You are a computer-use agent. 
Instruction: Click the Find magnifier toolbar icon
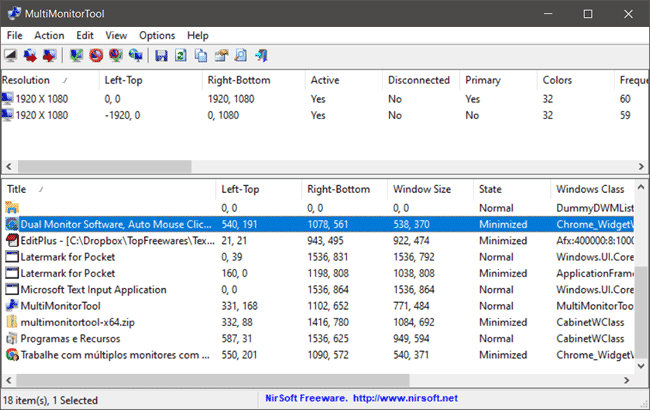240,55
